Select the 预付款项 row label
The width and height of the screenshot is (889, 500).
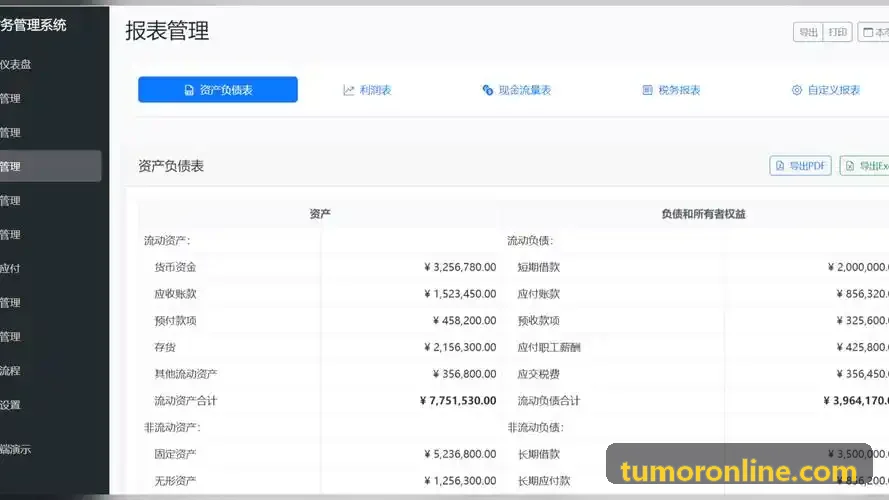175,320
